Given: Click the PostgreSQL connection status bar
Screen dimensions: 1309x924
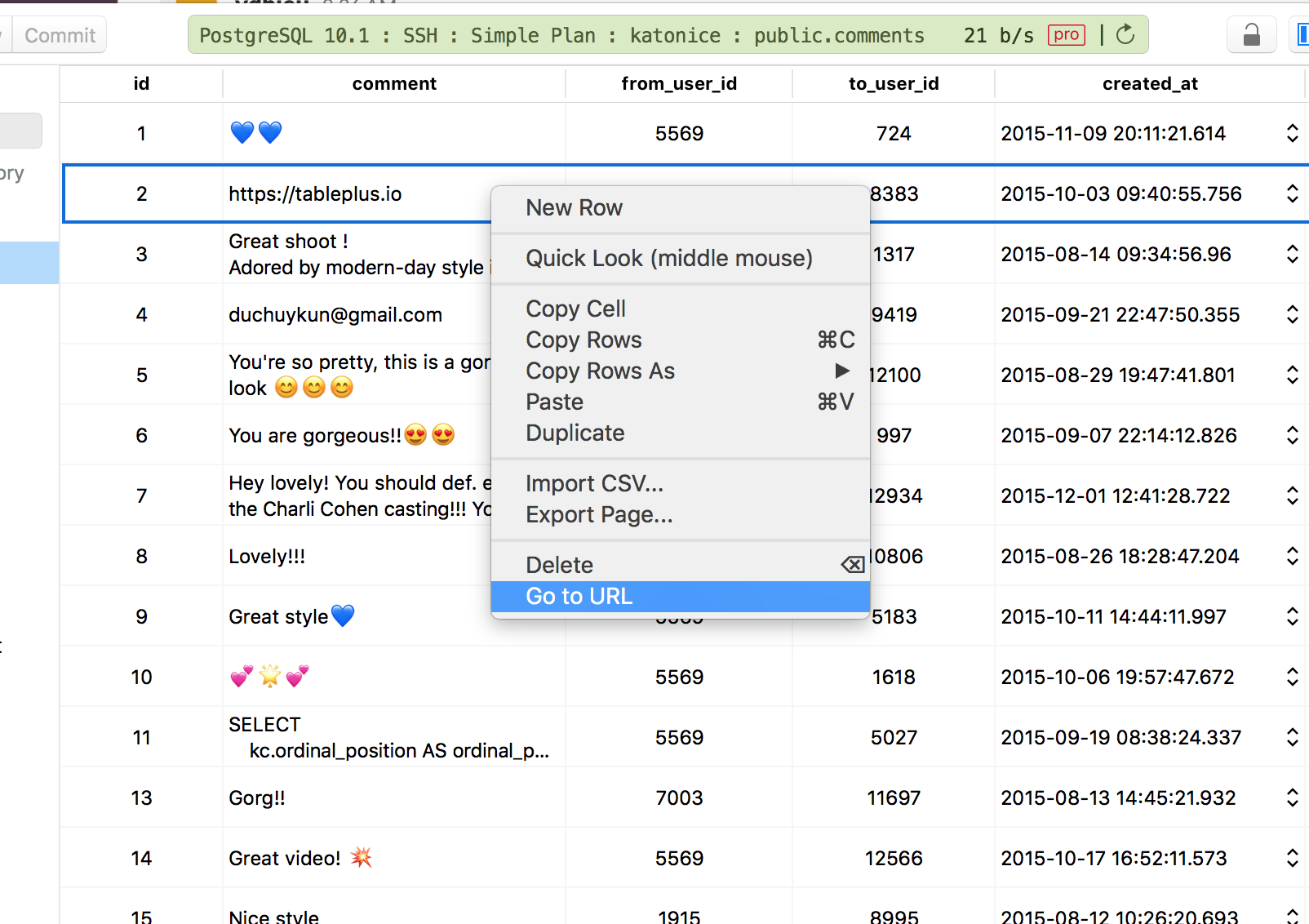Looking at the screenshot, I should [x=563, y=35].
